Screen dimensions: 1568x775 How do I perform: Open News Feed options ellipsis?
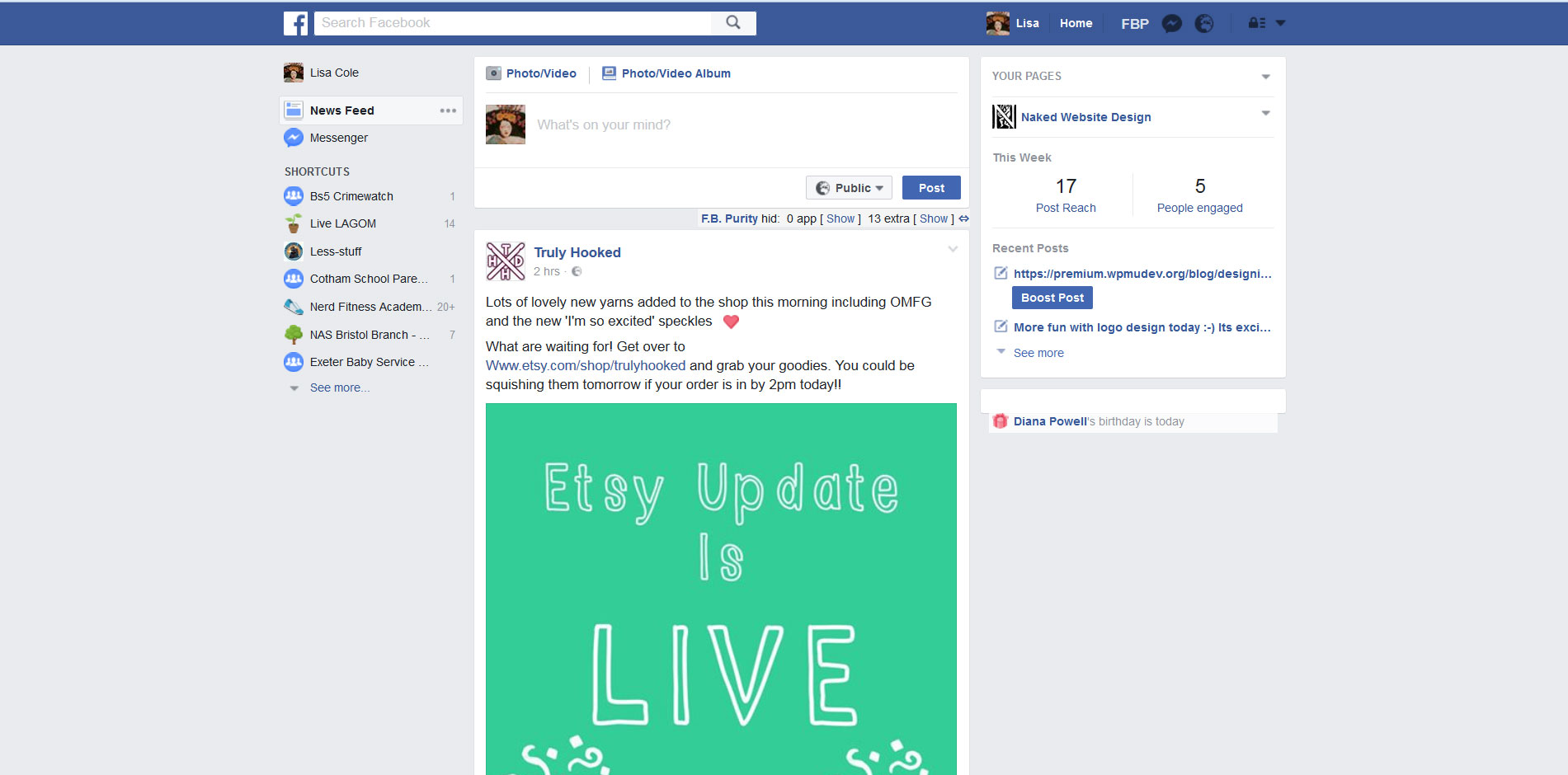click(x=448, y=110)
